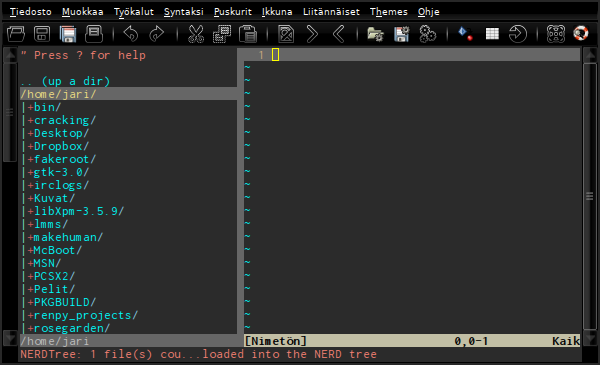Click the Print toolbar icon
This screenshot has width=600, height=365.
pyautogui.click(x=94, y=34)
